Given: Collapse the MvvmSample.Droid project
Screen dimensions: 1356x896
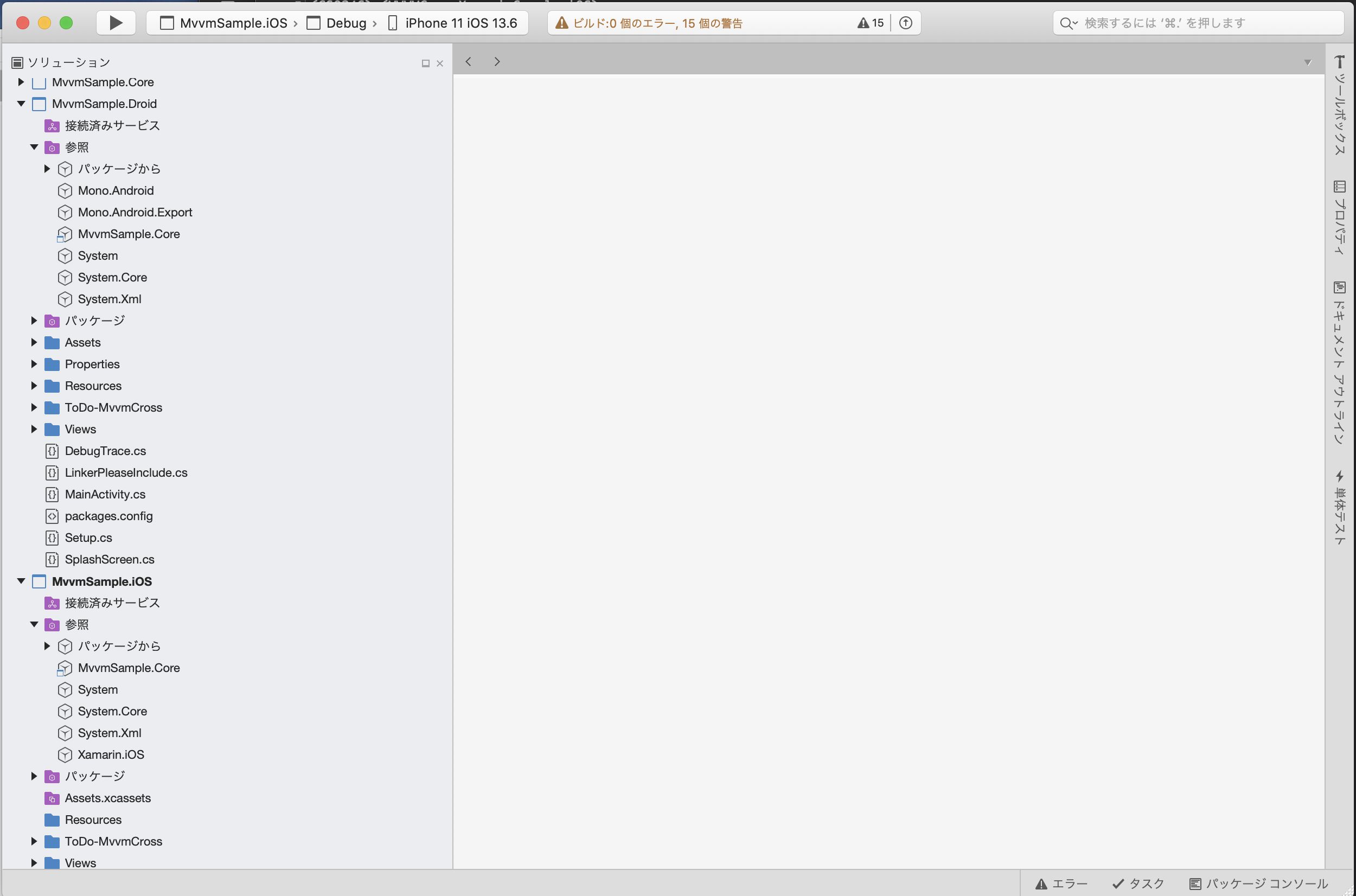Looking at the screenshot, I should [x=21, y=104].
